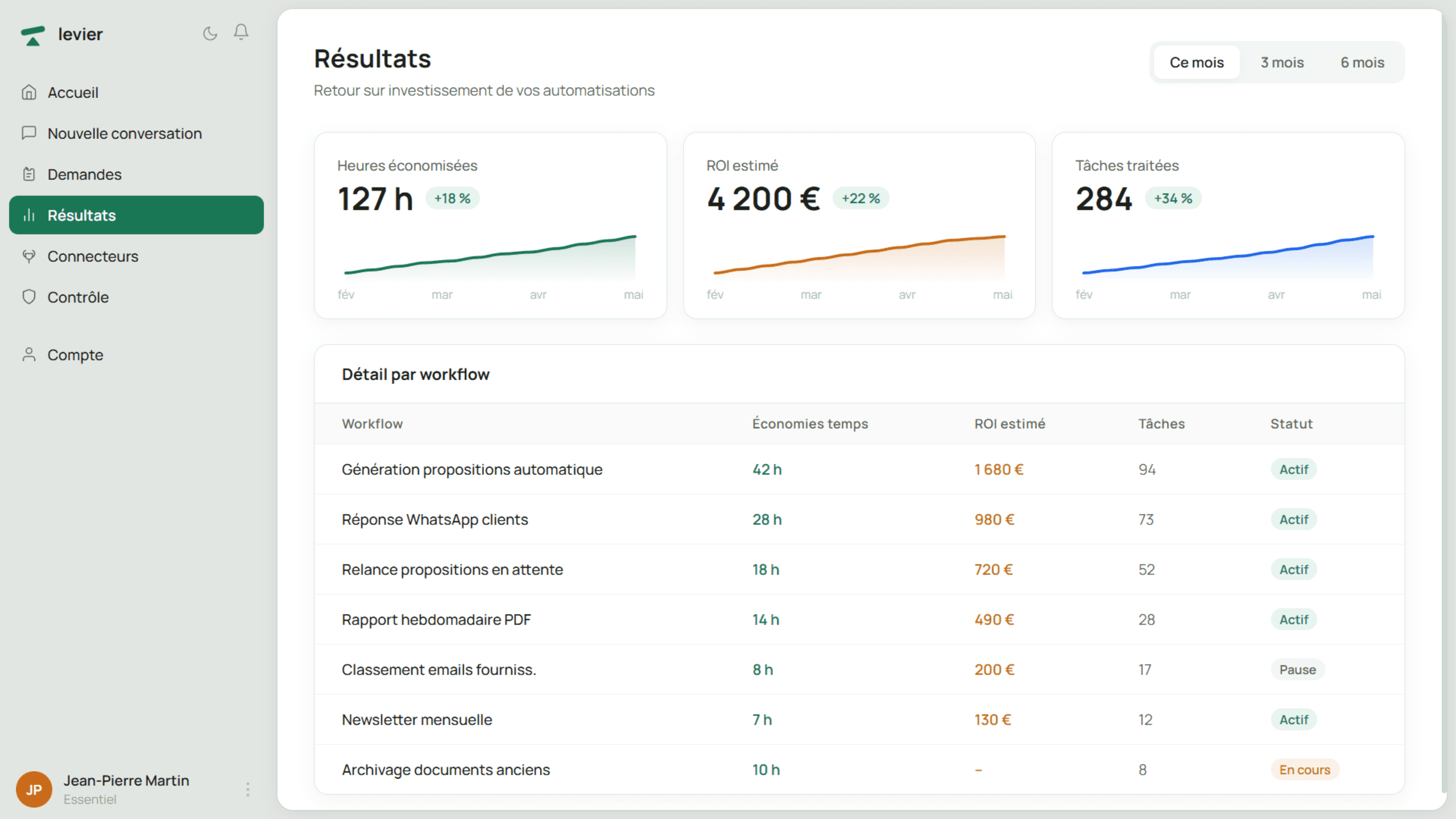
Task: Click Actif status of Relance propositions
Action: [x=1293, y=569]
